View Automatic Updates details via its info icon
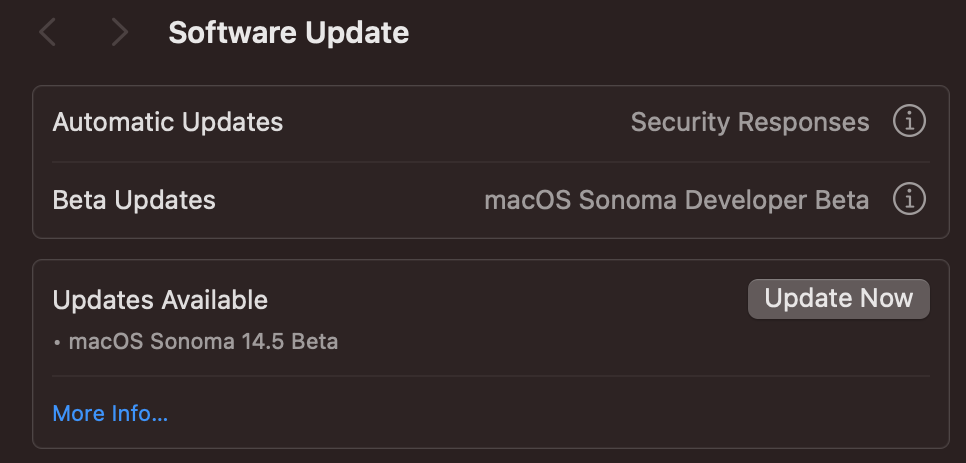966x463 pixels. pos(909,121)
